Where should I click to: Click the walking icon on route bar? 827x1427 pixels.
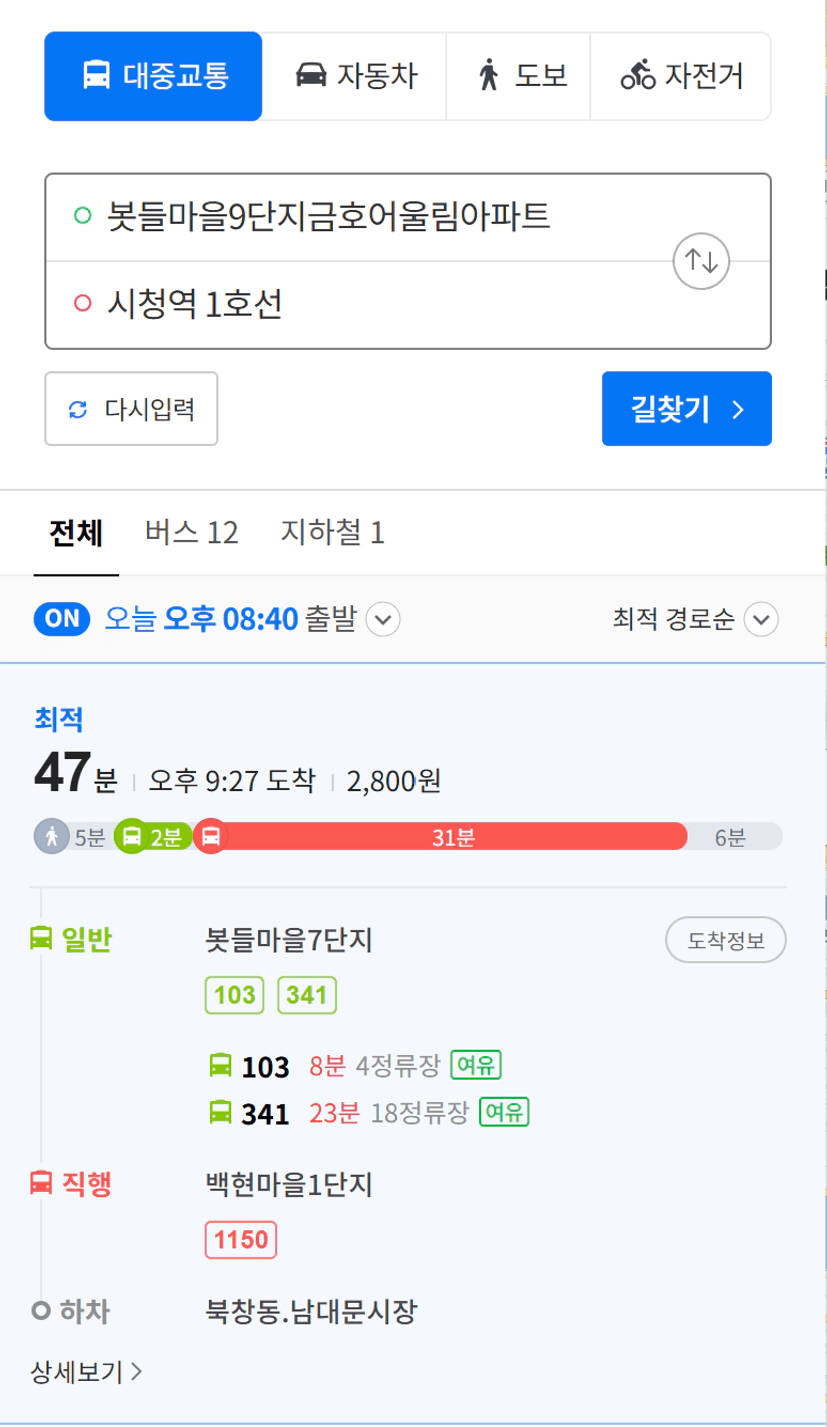(52, 836)
